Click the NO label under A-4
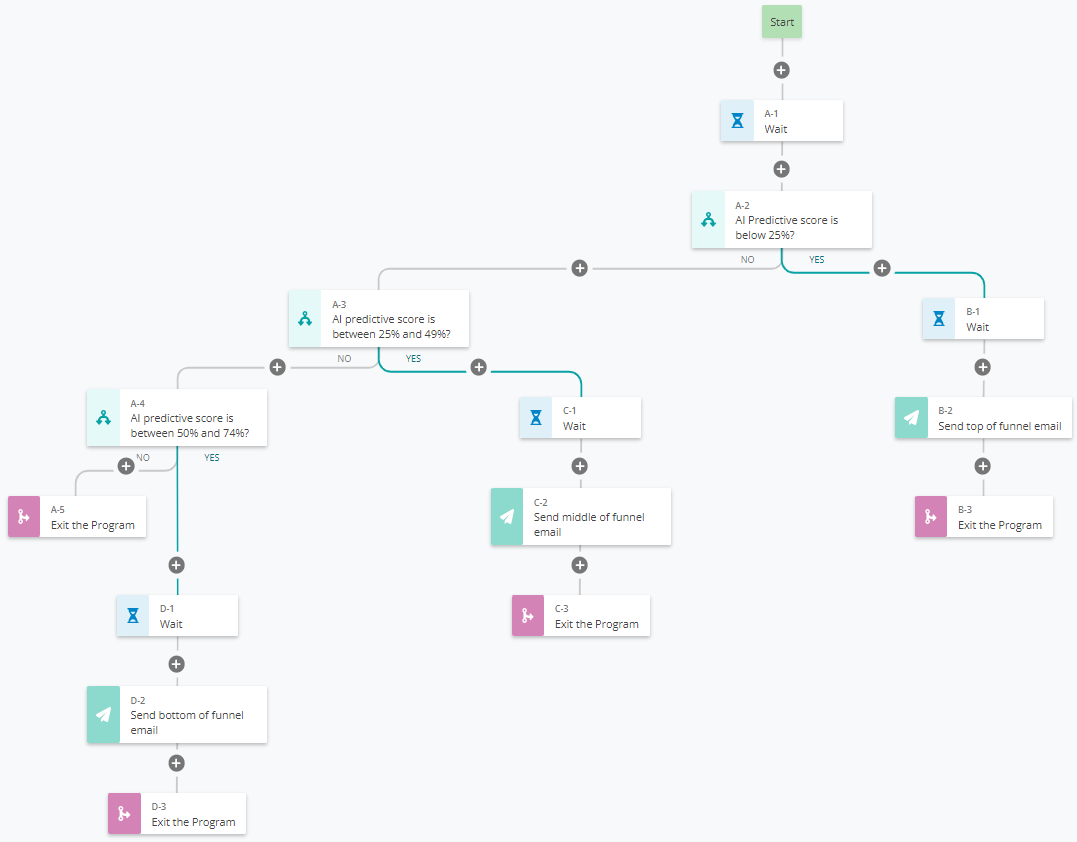The width and height of the screenshot is (1077, 842). click(143, 457)
